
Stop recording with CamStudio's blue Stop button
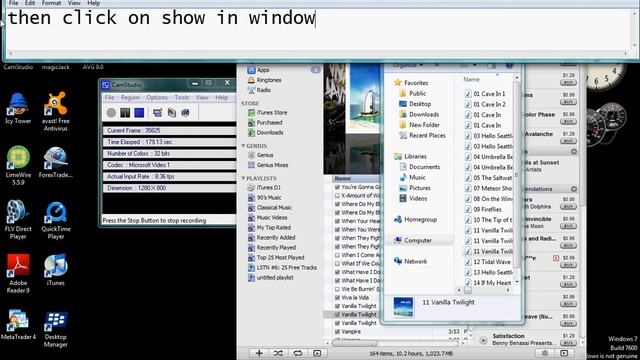pos(139,113)
